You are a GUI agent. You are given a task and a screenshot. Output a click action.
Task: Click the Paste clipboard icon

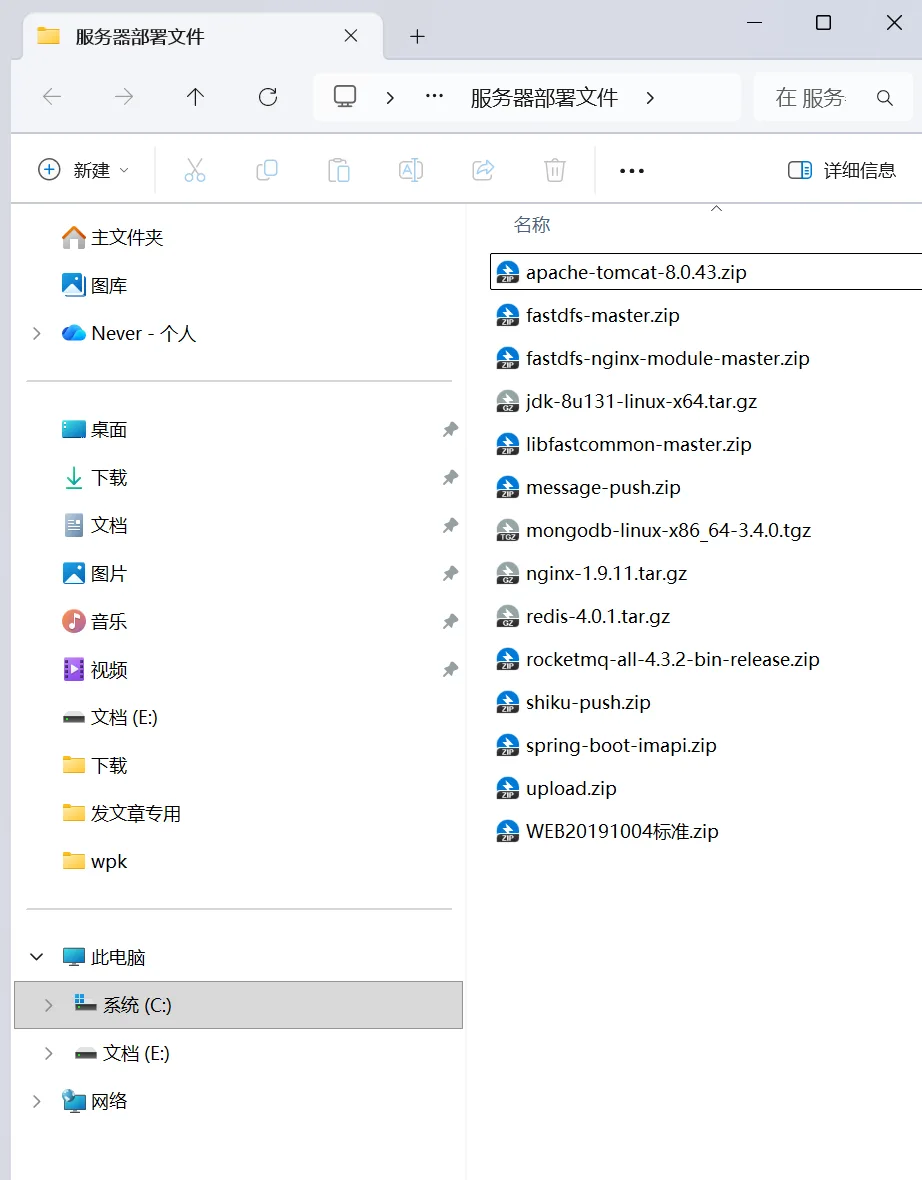tap(339, 170)
